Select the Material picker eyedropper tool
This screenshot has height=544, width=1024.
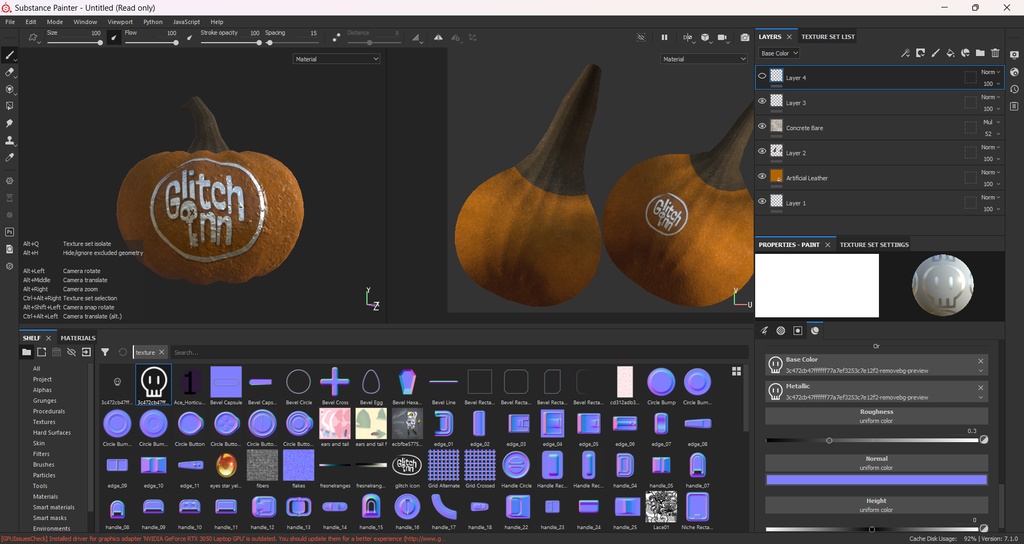pos(9,157)
